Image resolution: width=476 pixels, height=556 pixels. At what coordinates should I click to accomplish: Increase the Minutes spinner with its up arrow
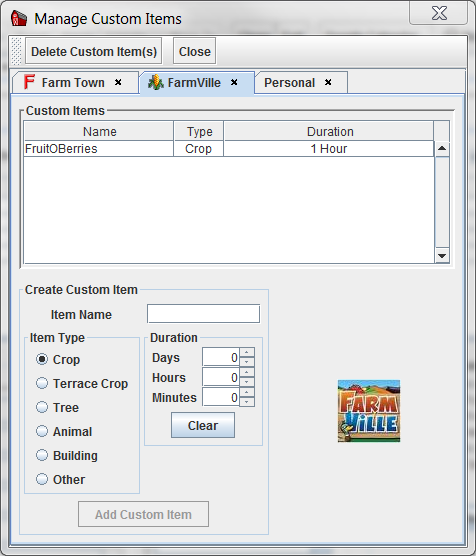click(247, 392)
